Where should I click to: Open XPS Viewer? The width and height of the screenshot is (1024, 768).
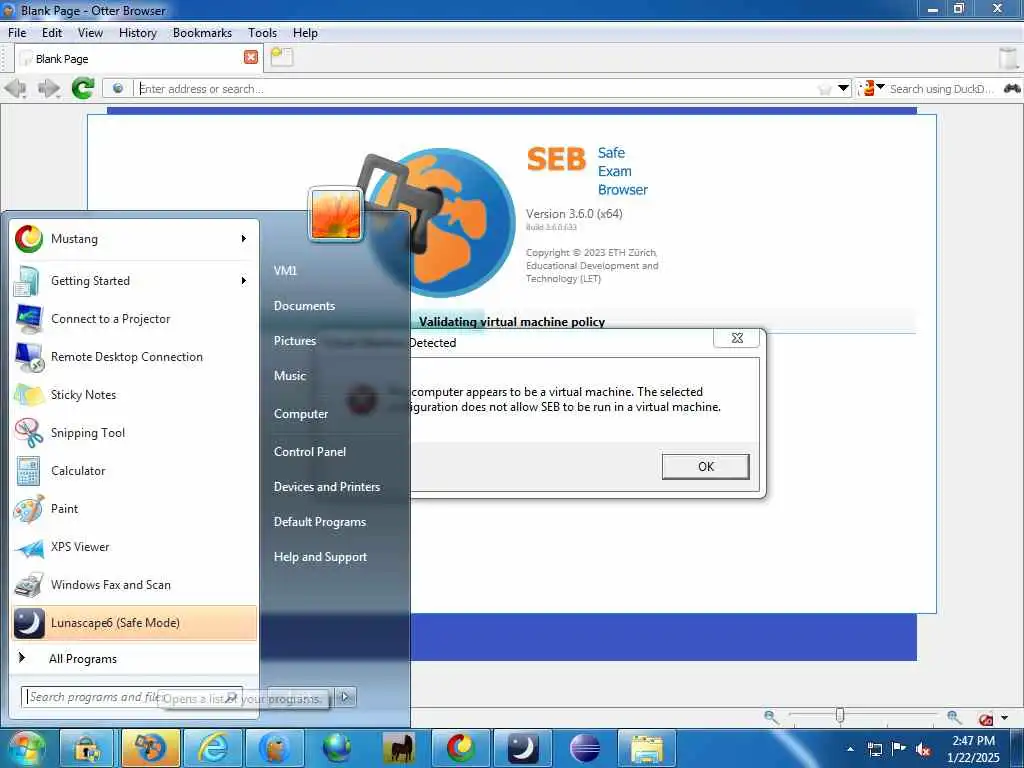tap(134, 547)
